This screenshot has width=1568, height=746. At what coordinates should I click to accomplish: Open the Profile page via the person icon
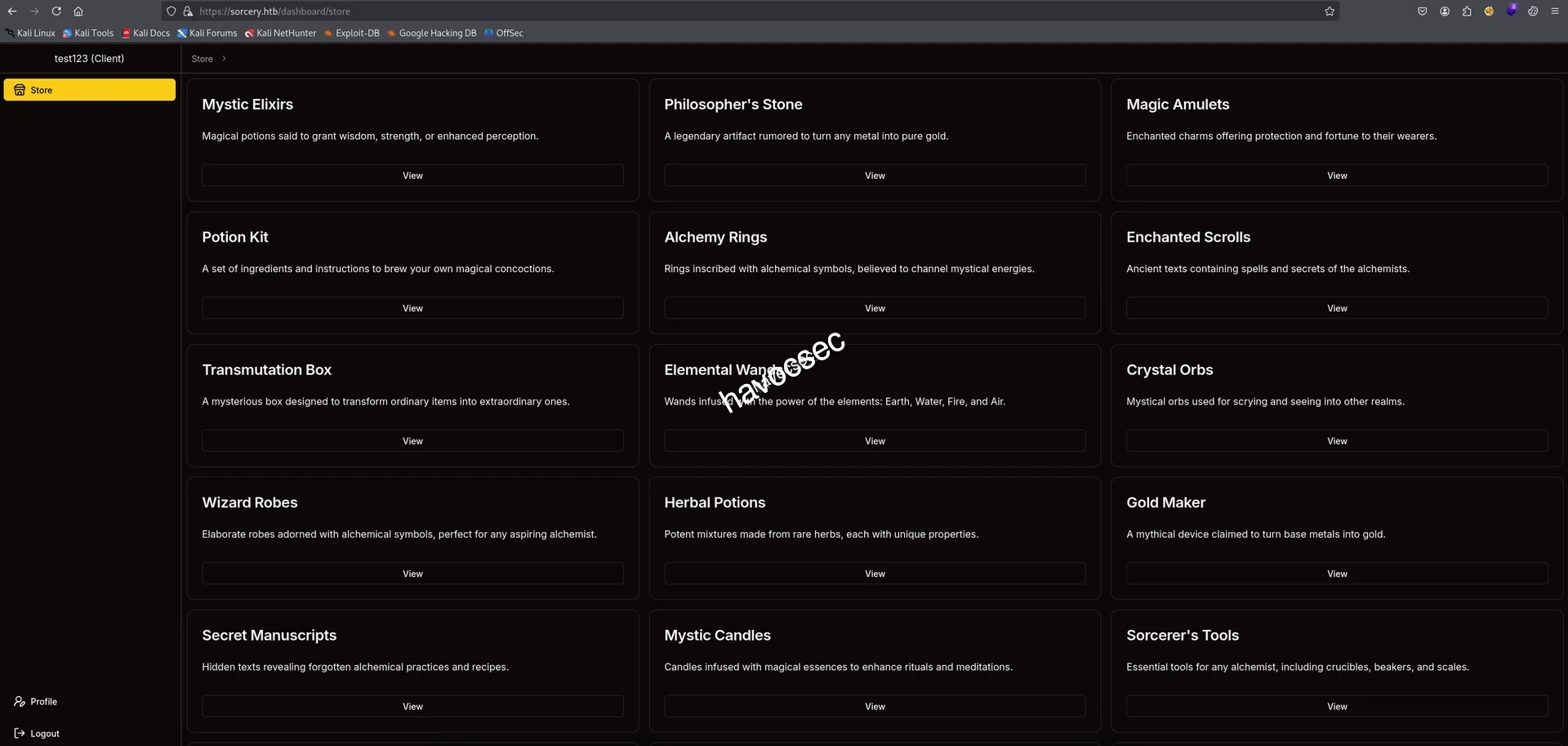tap(18, 701)
